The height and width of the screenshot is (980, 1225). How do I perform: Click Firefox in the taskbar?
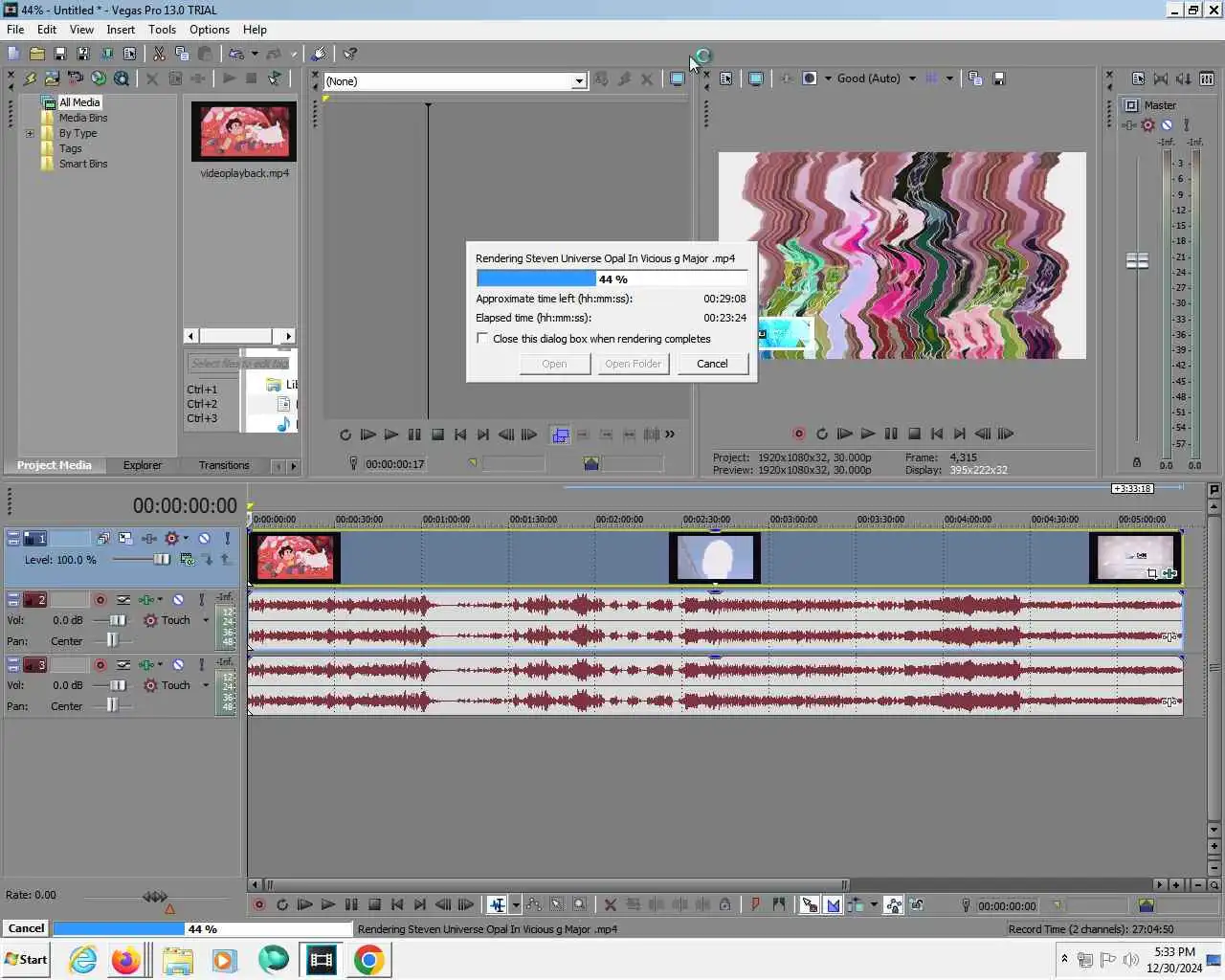pos(125,959)
